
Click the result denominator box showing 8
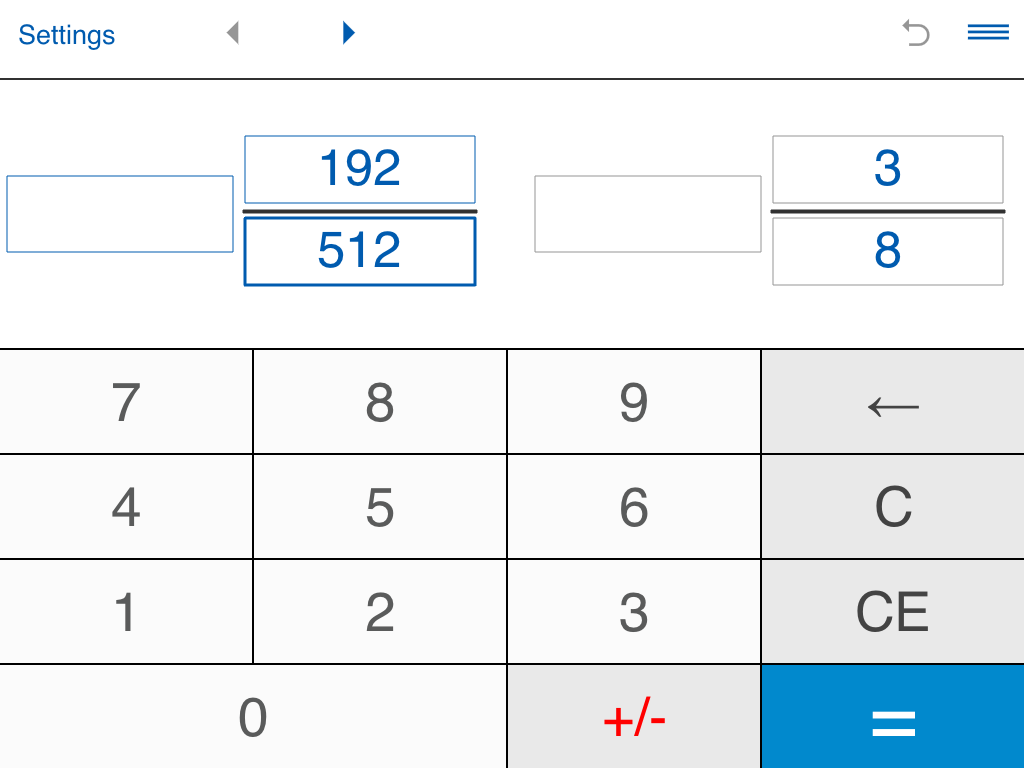[887, 251]
